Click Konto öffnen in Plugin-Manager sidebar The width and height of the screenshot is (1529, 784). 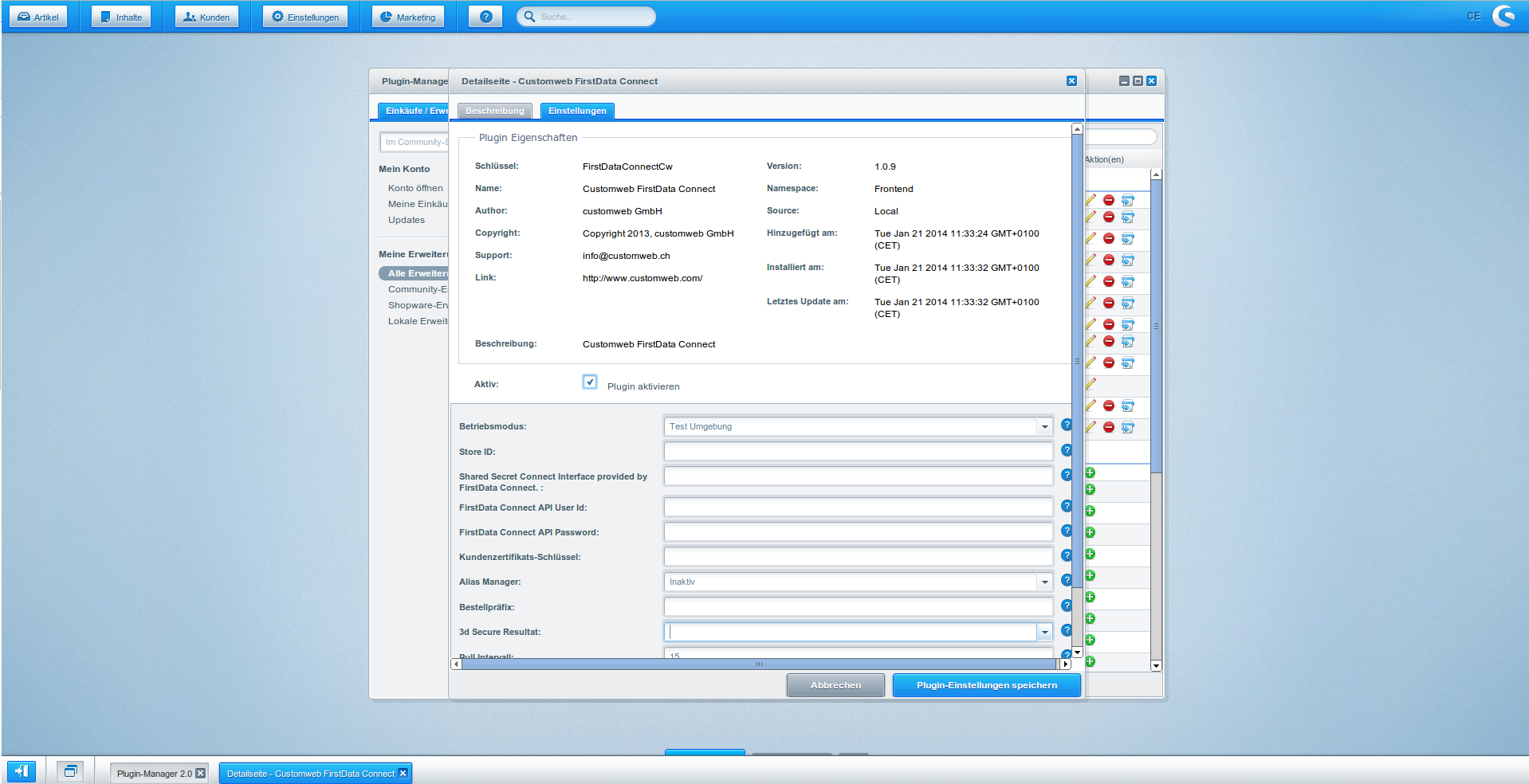pos(415,188)
